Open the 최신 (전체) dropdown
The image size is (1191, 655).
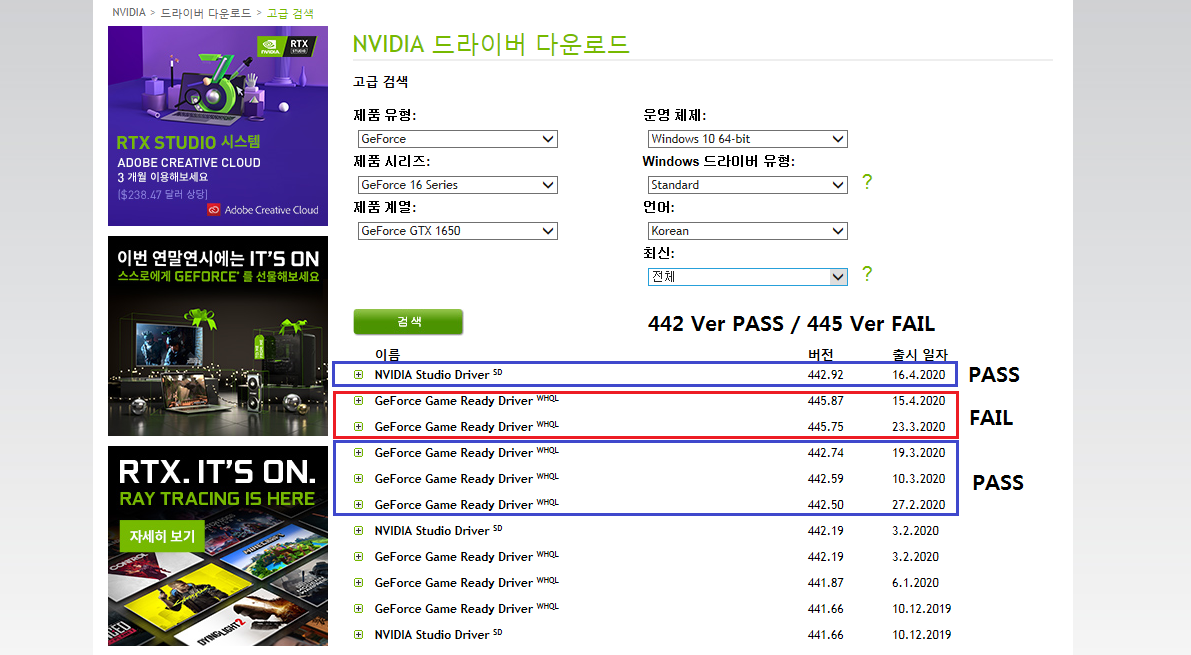tap(747, 277)
